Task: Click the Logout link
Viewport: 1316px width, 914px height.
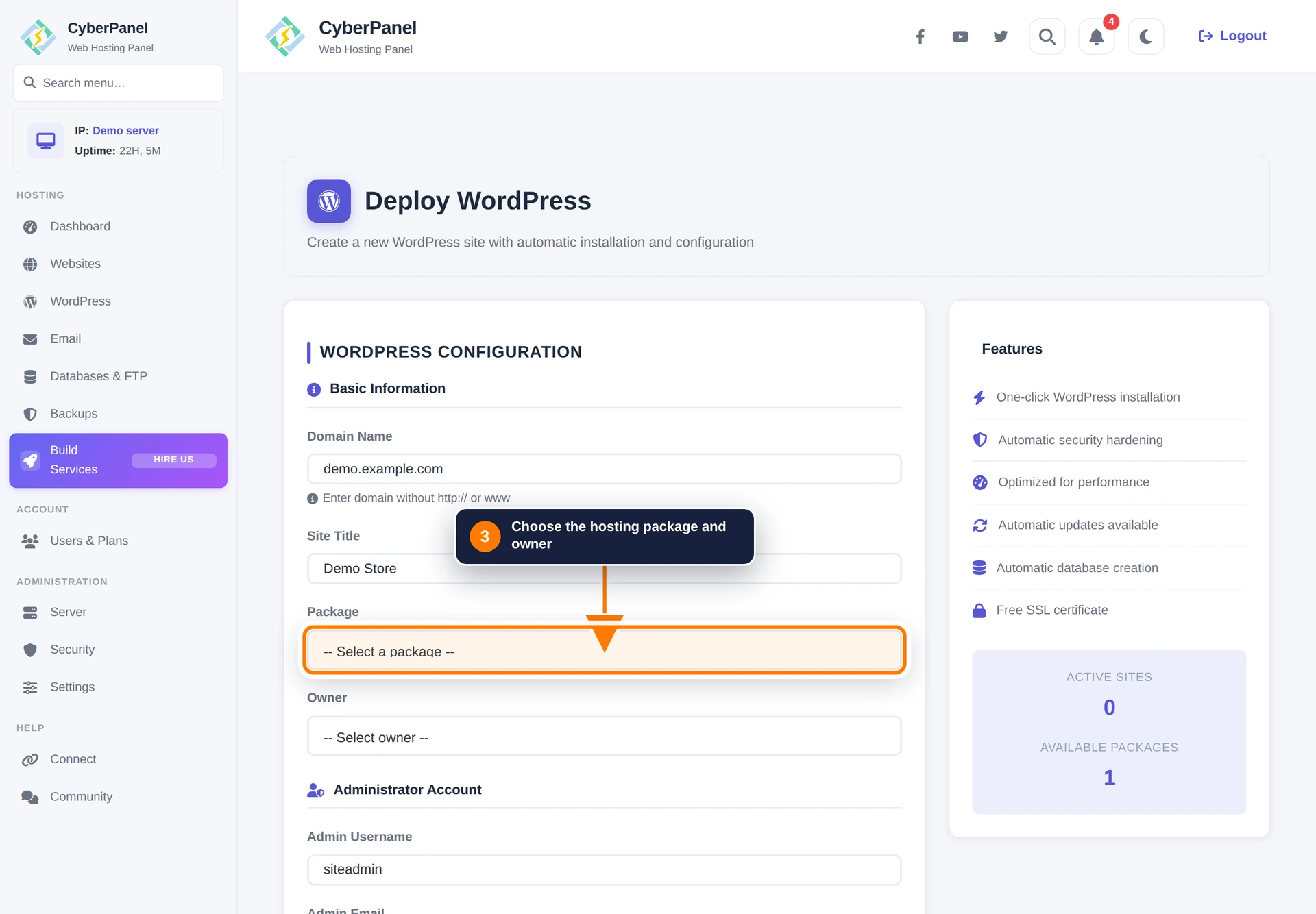Action: click(x=1232, y=36)
